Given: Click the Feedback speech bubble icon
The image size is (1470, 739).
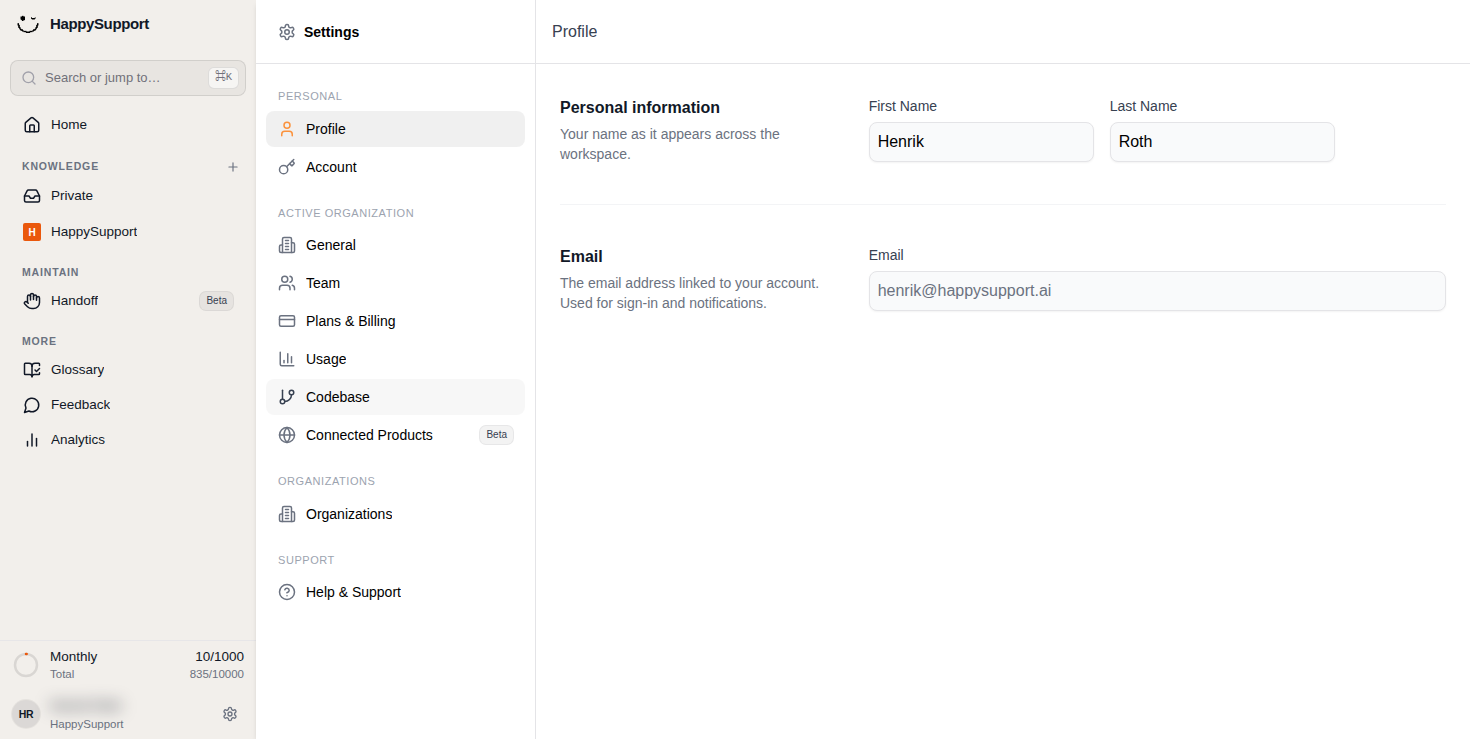Looking at the screenshot, I should (x=32, y=405).
